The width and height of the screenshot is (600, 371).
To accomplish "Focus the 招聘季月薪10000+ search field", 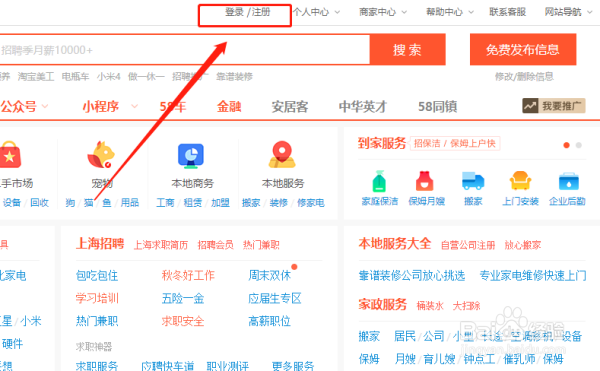I will coord(184,50).
